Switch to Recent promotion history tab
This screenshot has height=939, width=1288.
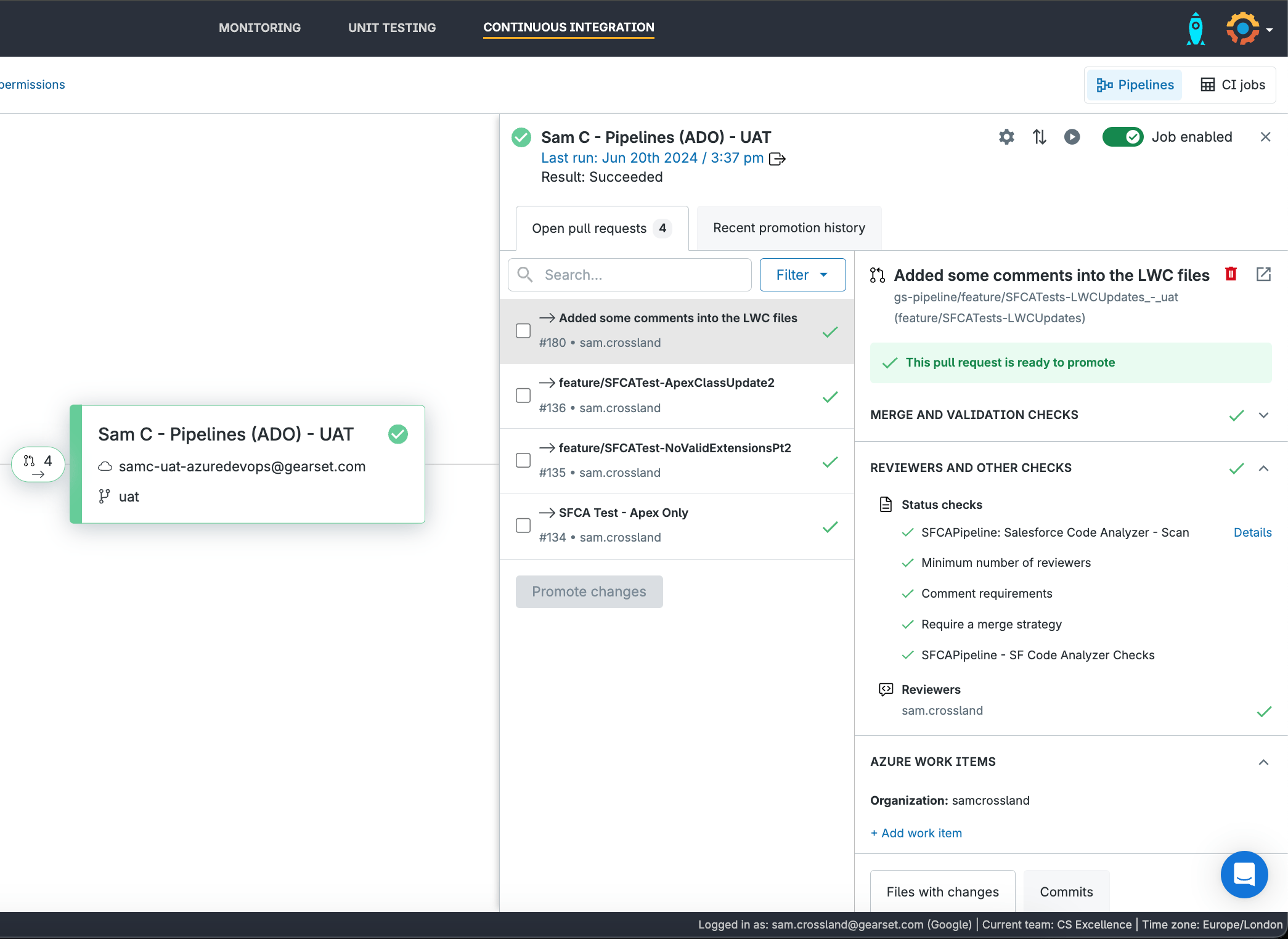click(789, 228)
